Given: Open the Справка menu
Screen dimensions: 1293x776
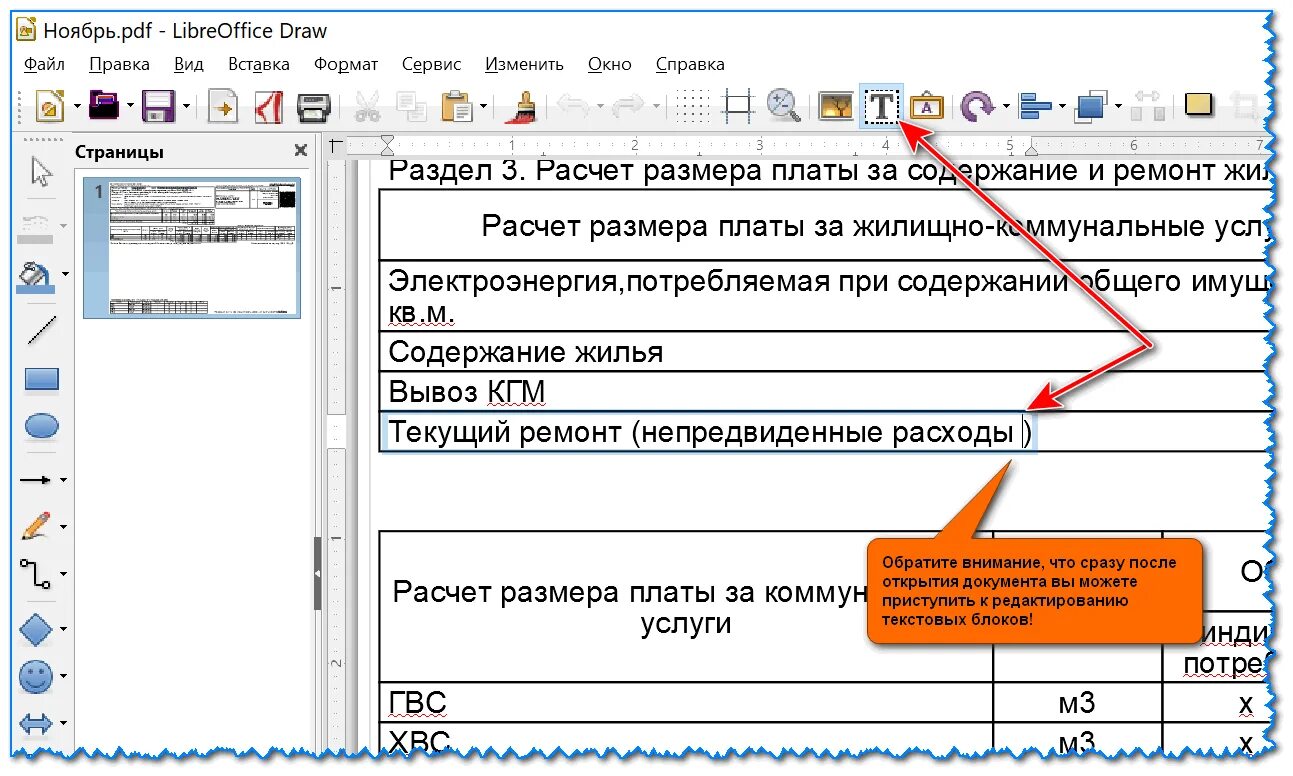Looking at the screenshot, I should (x=690, y=64).
